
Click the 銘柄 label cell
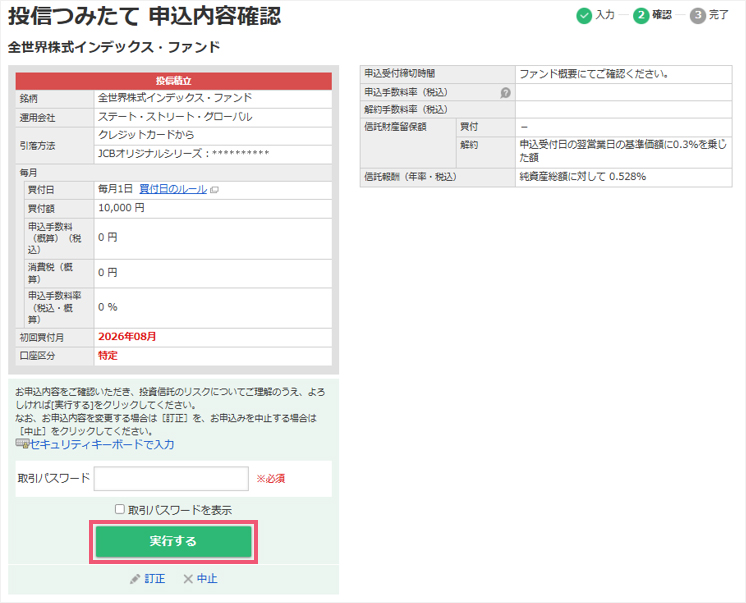click(x=55, y=99)
